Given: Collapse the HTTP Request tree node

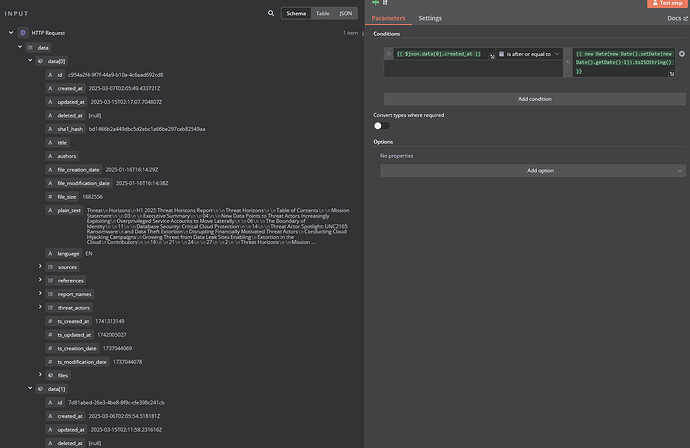Looking at the screenshot, I should (11, 33).
